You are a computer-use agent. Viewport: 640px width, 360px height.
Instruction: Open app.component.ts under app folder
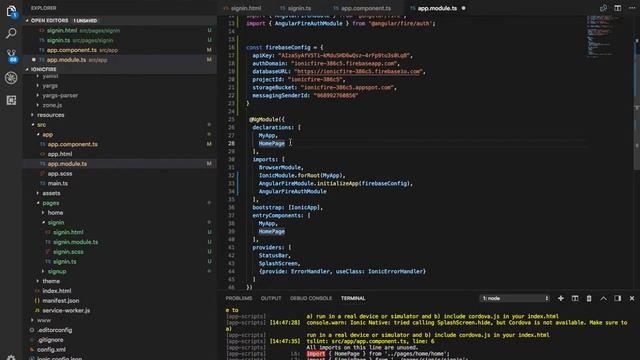pyautogui.click(x=120, y=144)
